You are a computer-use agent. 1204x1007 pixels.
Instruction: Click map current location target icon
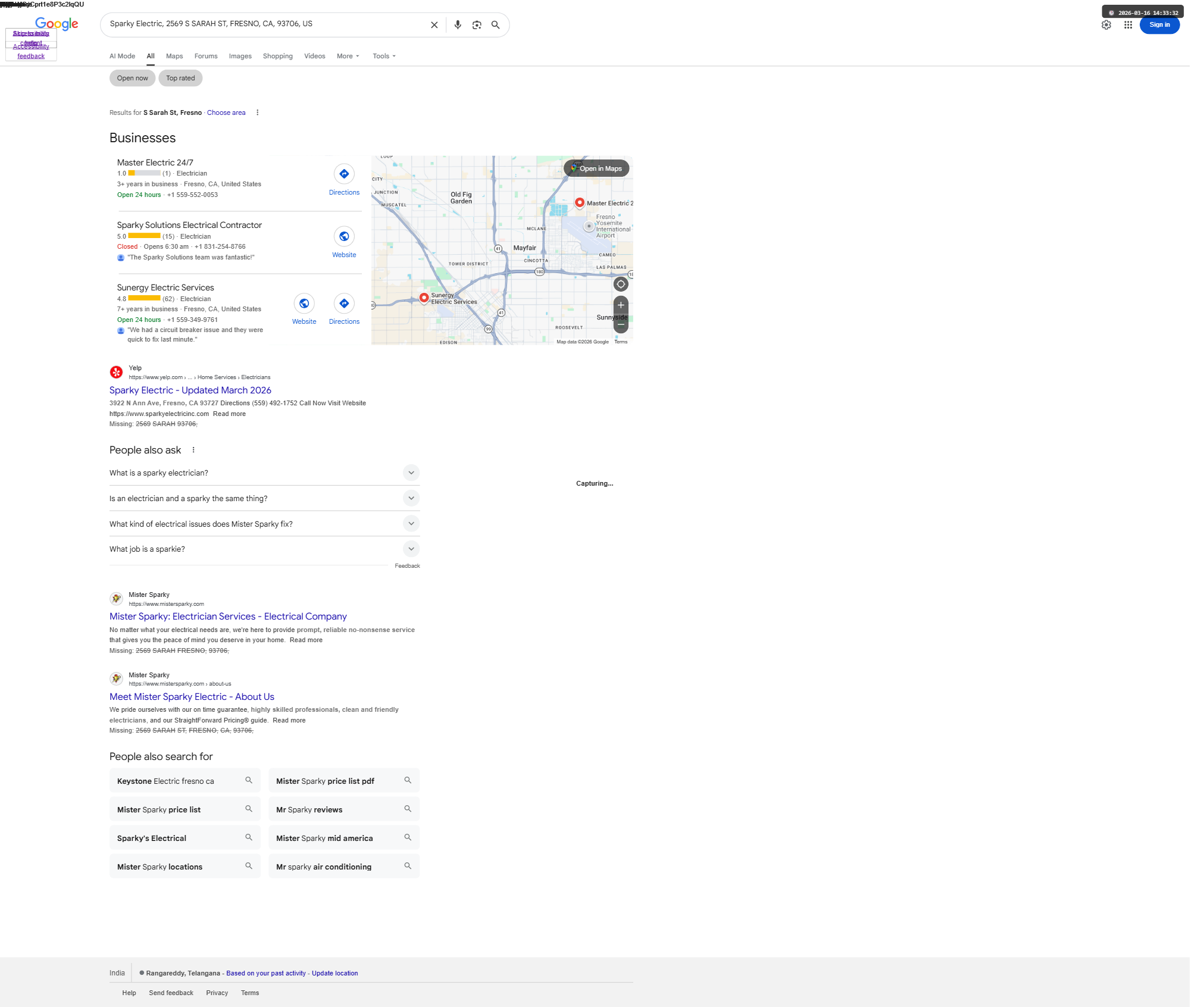[620, 284]
